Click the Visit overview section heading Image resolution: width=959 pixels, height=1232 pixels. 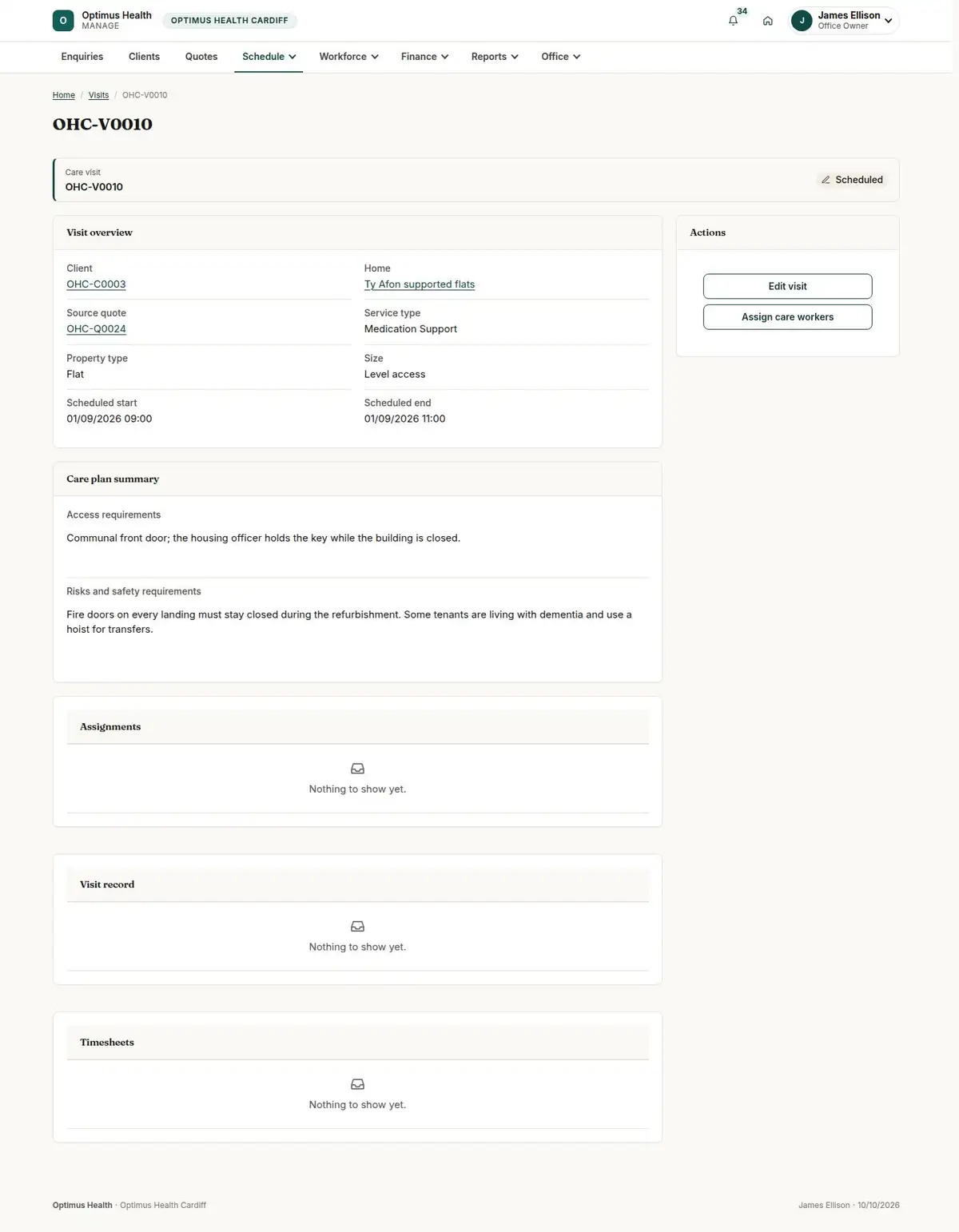(x=100, y=232)
